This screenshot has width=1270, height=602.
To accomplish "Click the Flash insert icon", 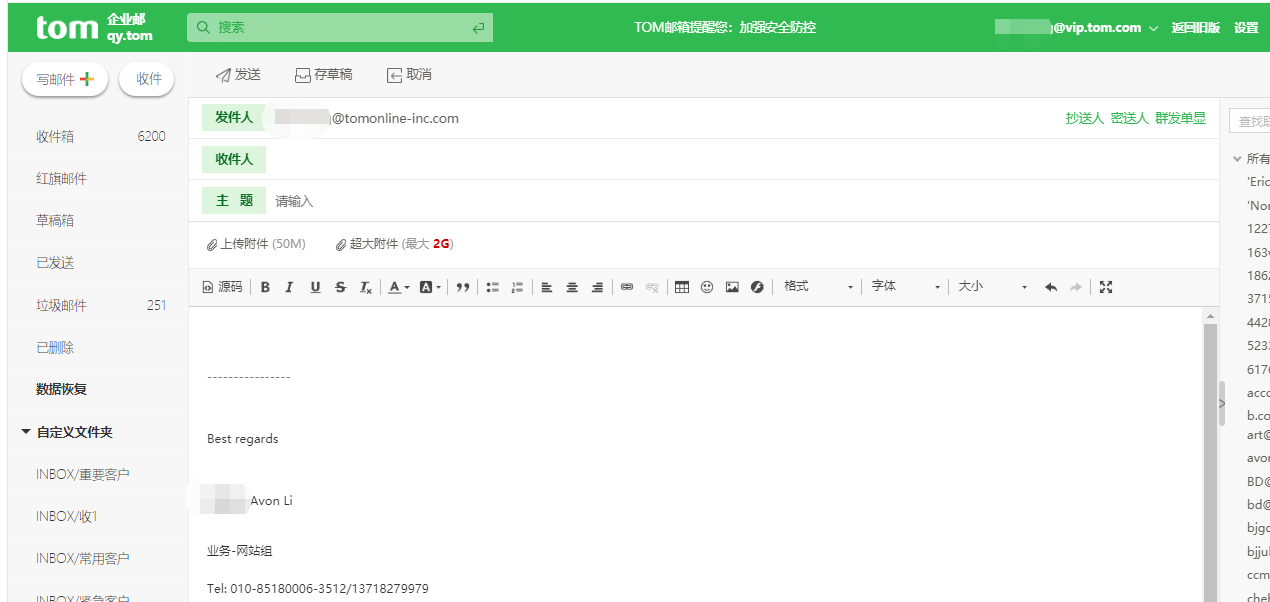I will coord(757,287).
